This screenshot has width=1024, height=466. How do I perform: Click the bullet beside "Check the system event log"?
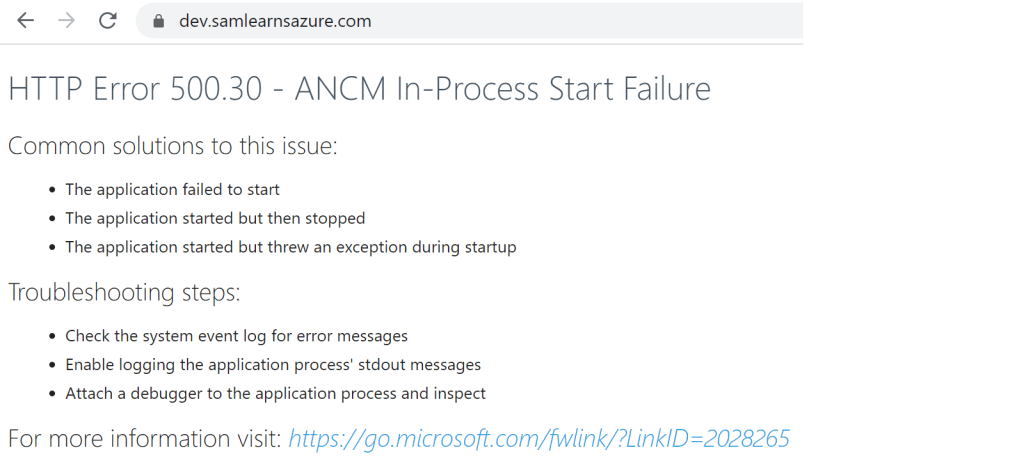pos(52,337)
